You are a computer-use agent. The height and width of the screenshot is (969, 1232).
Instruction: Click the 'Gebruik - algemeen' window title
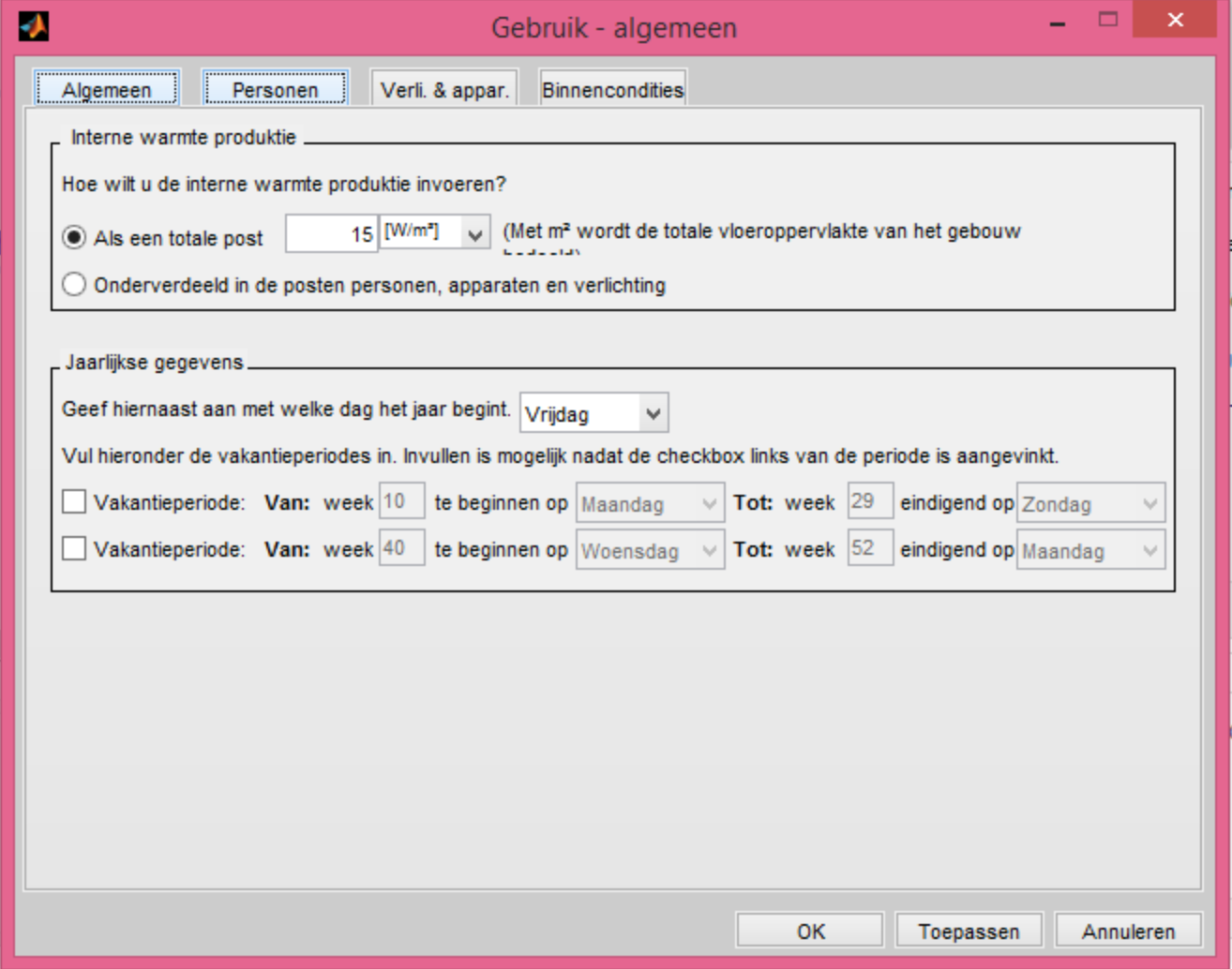[614, 27]
